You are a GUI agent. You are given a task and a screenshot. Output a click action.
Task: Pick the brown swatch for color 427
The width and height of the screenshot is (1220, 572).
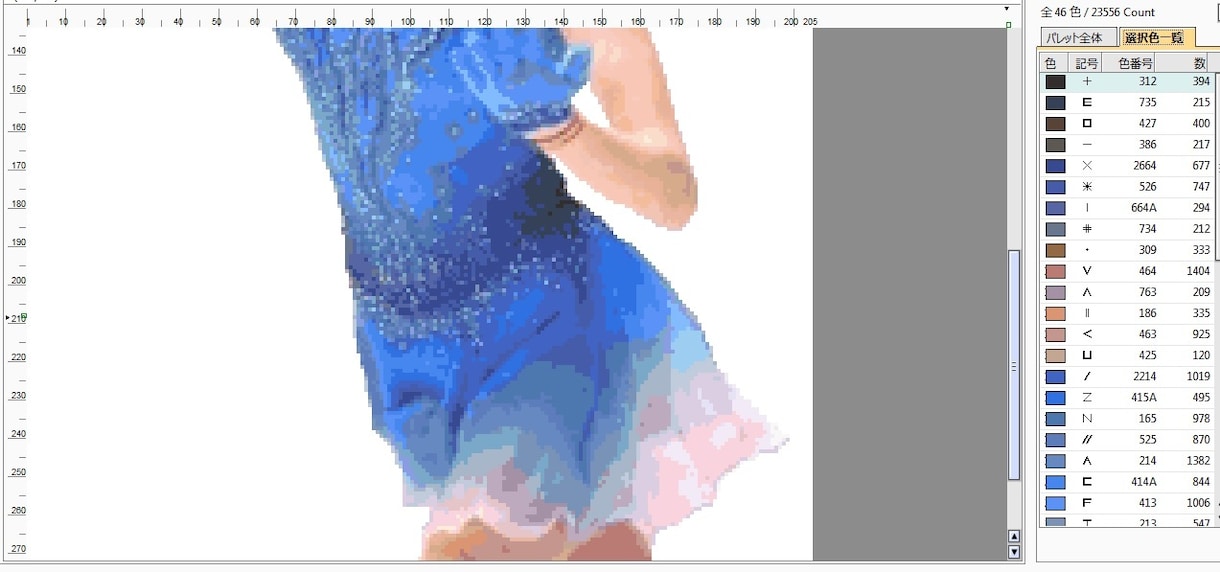(1055, 124)
